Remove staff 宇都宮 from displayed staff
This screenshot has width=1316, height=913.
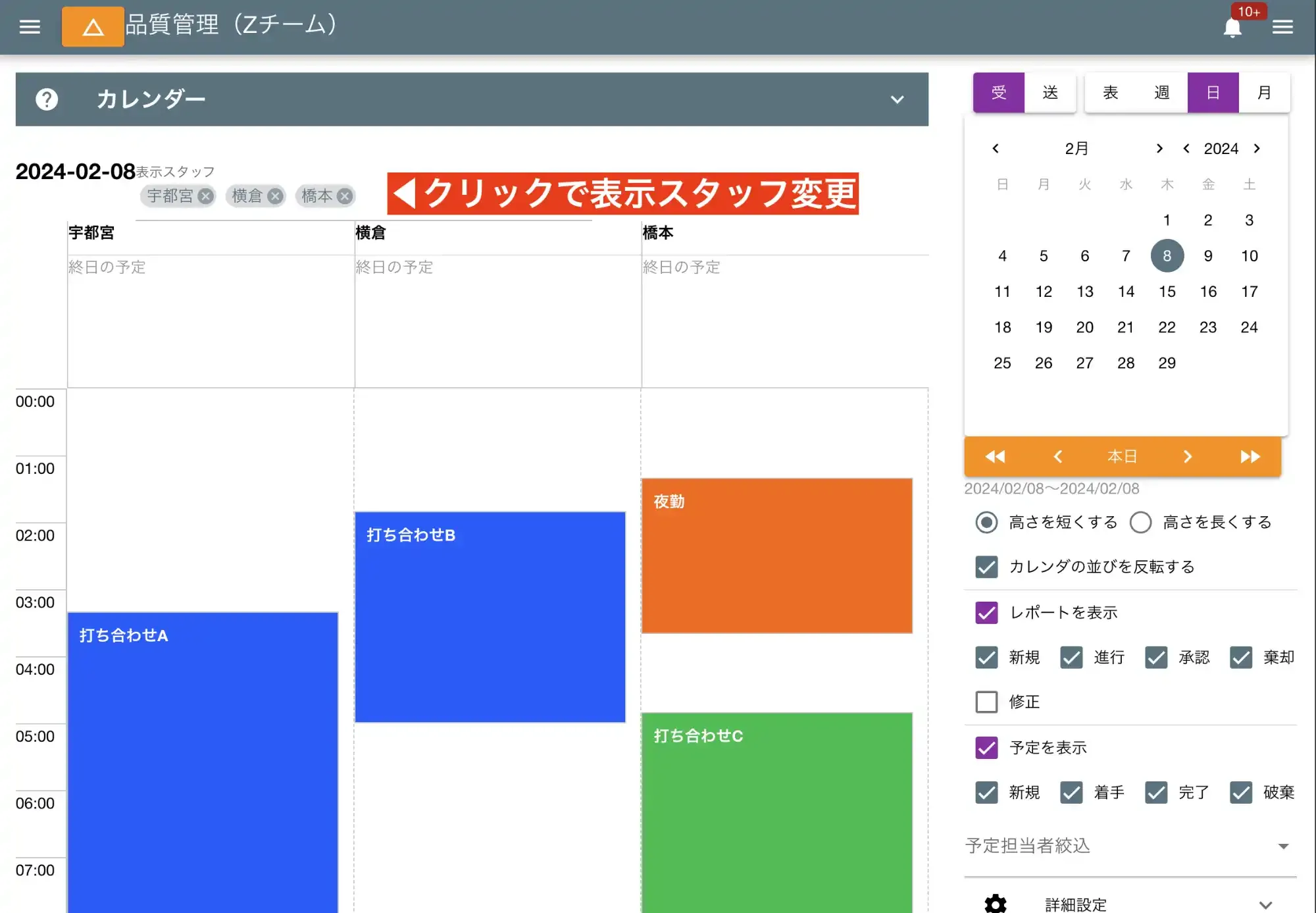click(x=206, y=196)
